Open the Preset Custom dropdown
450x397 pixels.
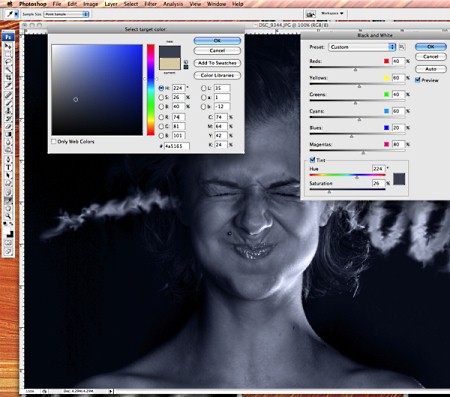coord(362,47)
